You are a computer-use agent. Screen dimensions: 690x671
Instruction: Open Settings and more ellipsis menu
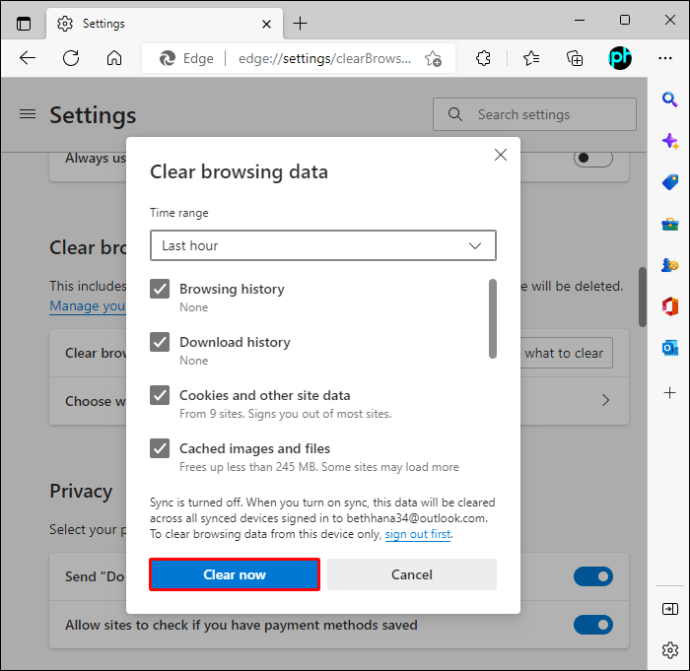tap(665, 58)
